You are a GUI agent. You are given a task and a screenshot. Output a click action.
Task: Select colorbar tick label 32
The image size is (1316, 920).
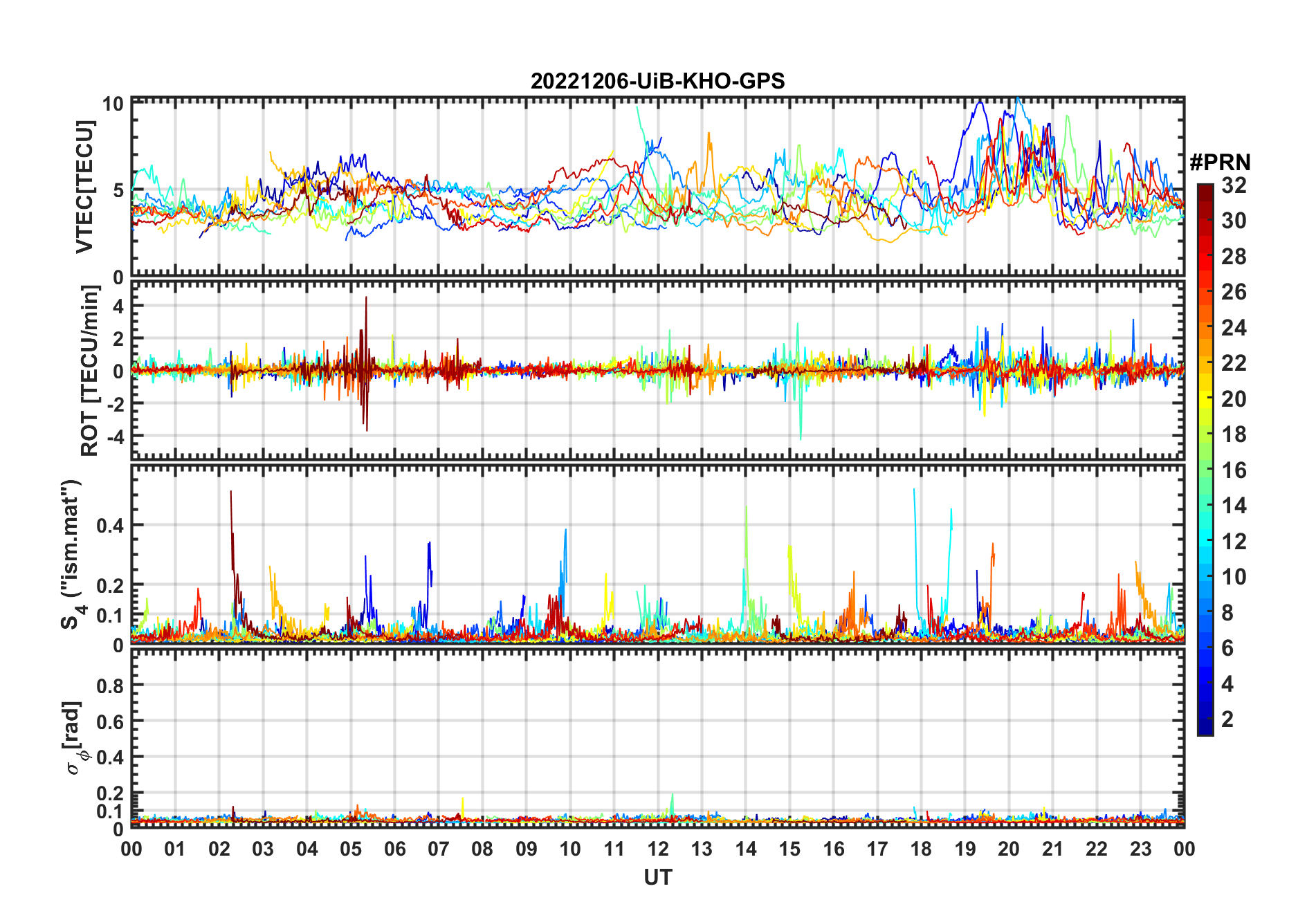[1234, 185]
